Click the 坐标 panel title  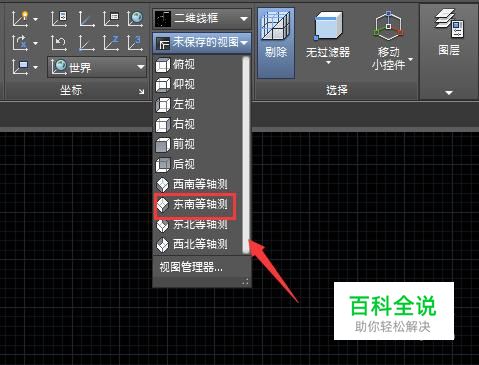click(70, 90)
